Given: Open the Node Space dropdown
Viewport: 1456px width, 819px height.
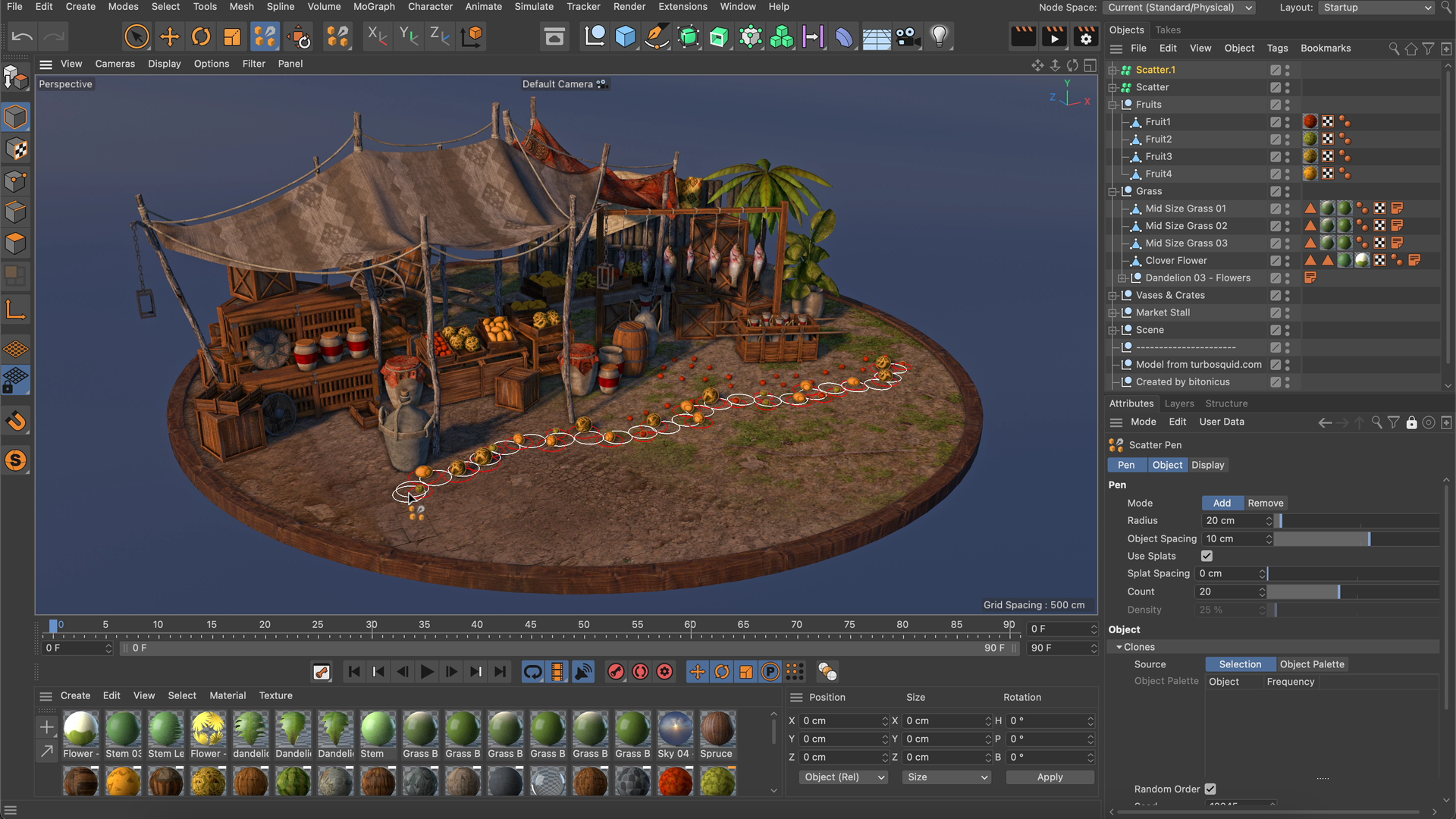Looking at the screenshot, I should (1180, 8).
